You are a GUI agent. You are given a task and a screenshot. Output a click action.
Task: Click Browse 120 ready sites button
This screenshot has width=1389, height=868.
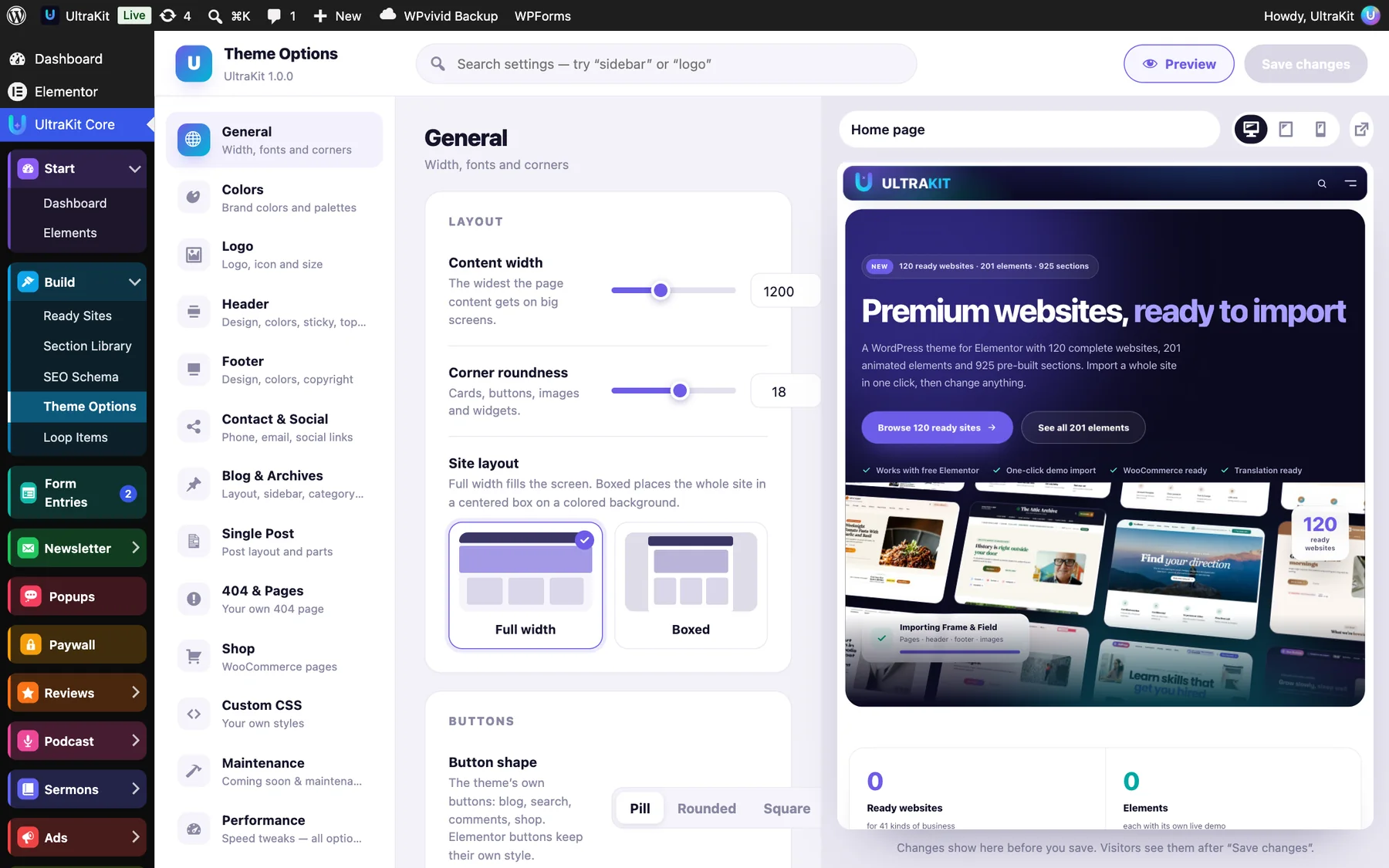click(x=937, y=427)
